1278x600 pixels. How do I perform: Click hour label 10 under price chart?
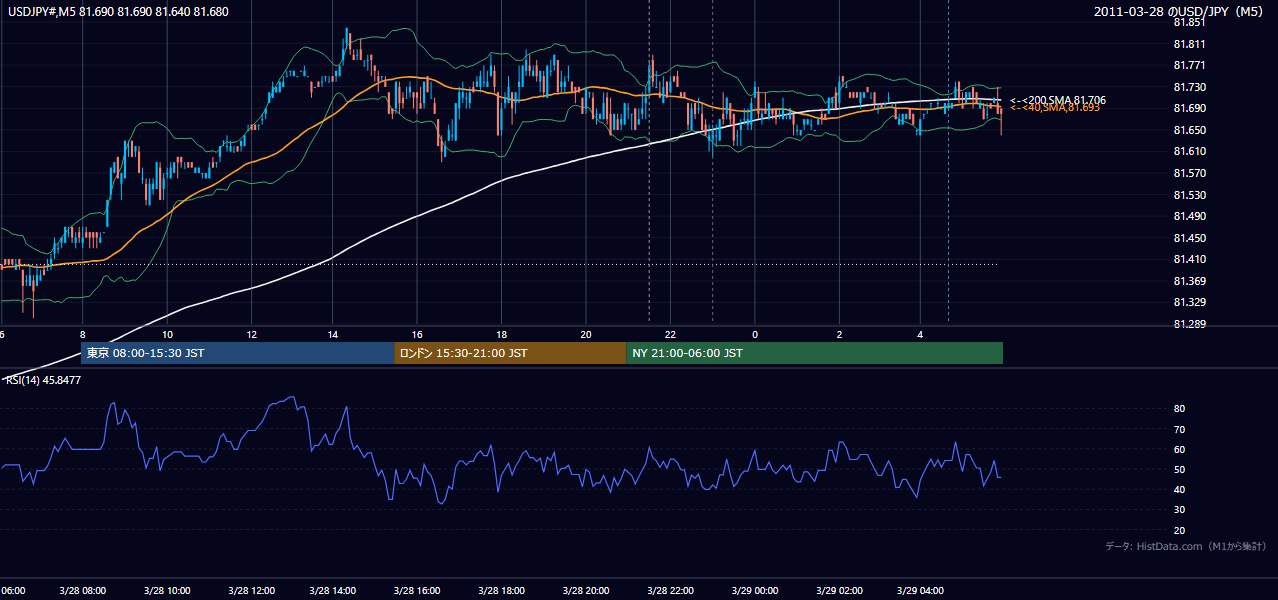point(167,334)
